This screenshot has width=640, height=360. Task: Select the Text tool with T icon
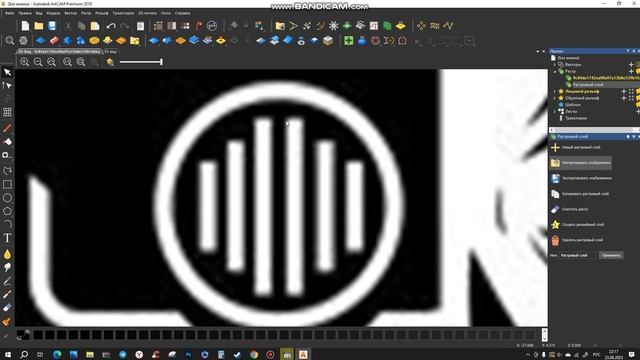(7, 238)
